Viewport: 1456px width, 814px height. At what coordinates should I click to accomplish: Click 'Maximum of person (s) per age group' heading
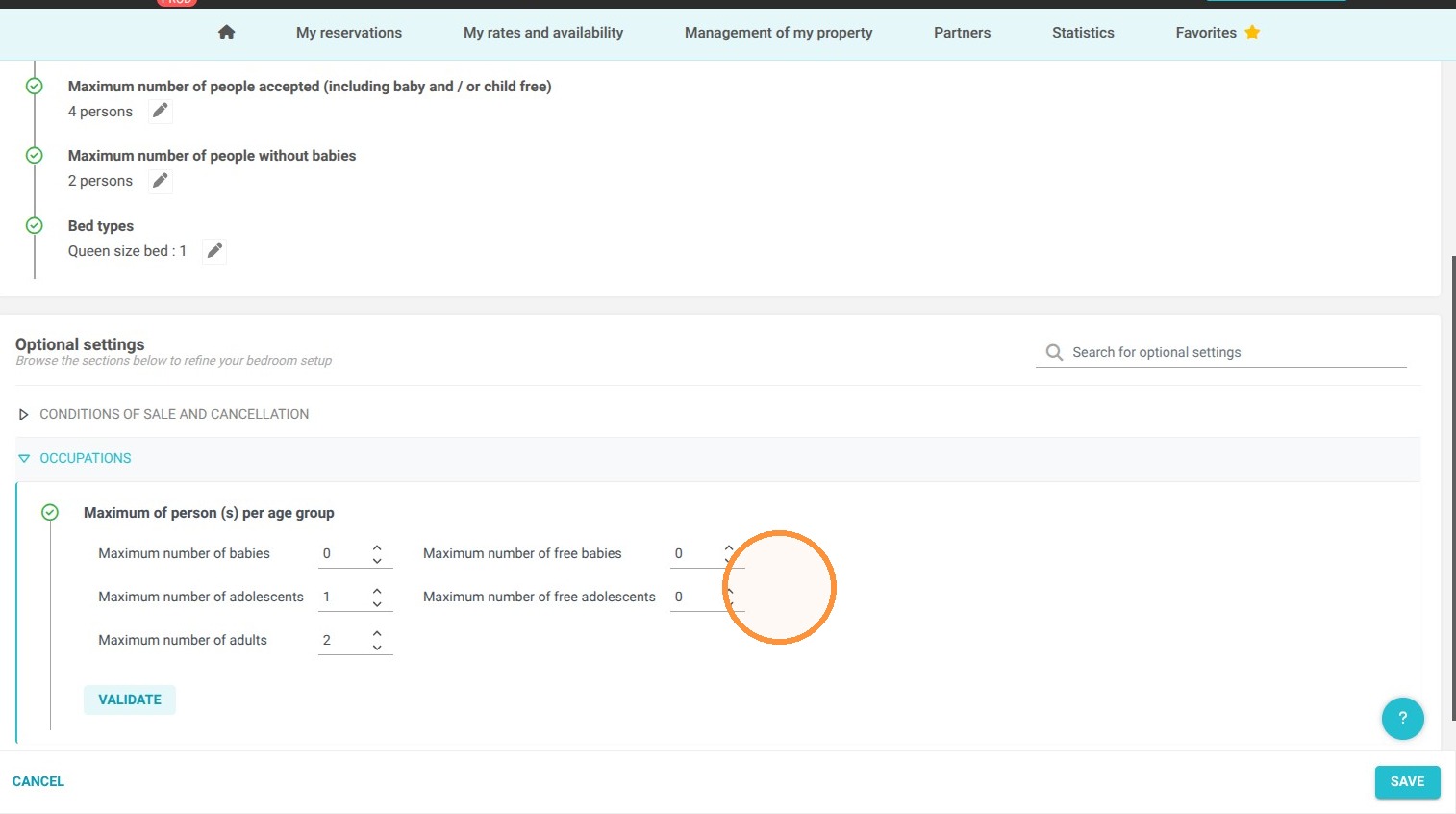click(x=209, y=513)
